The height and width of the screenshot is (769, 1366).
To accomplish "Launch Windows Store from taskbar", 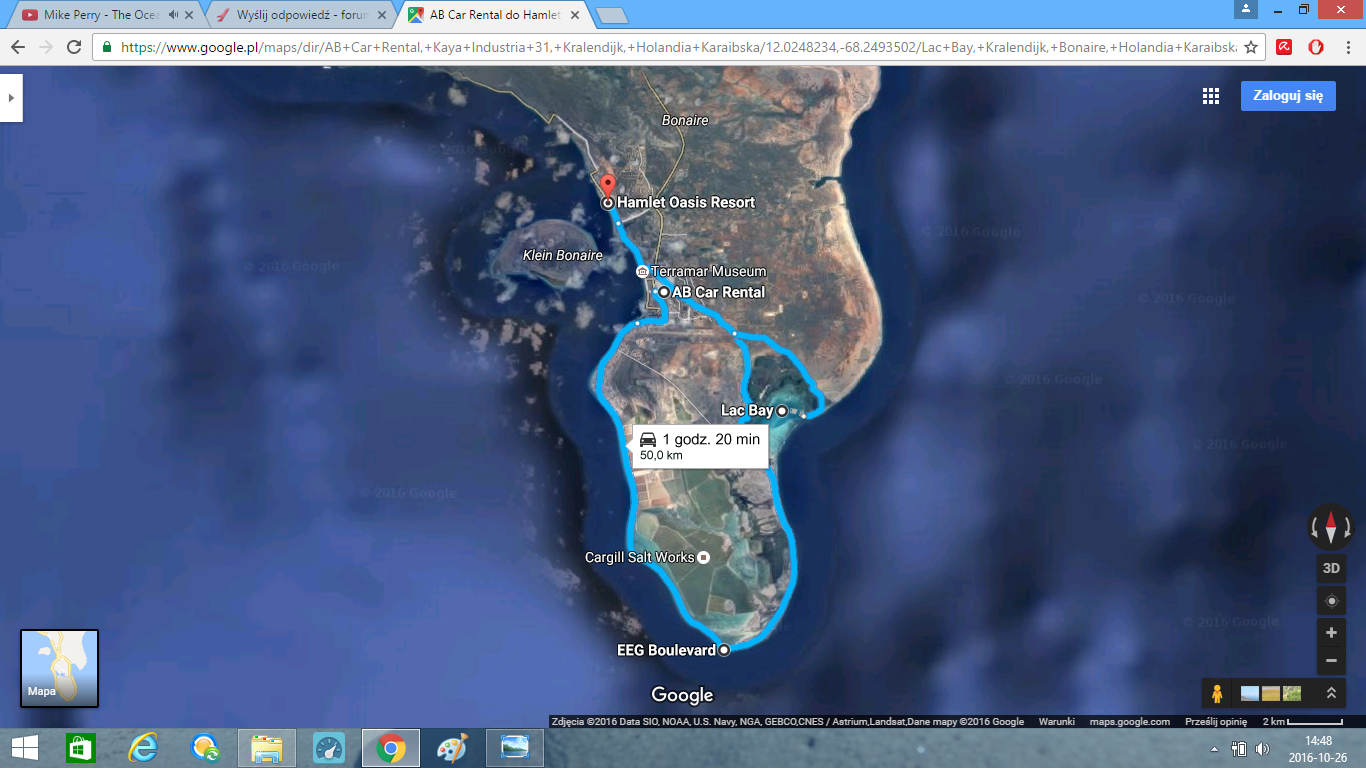I will pyautogui.click(x=81, y=748).
